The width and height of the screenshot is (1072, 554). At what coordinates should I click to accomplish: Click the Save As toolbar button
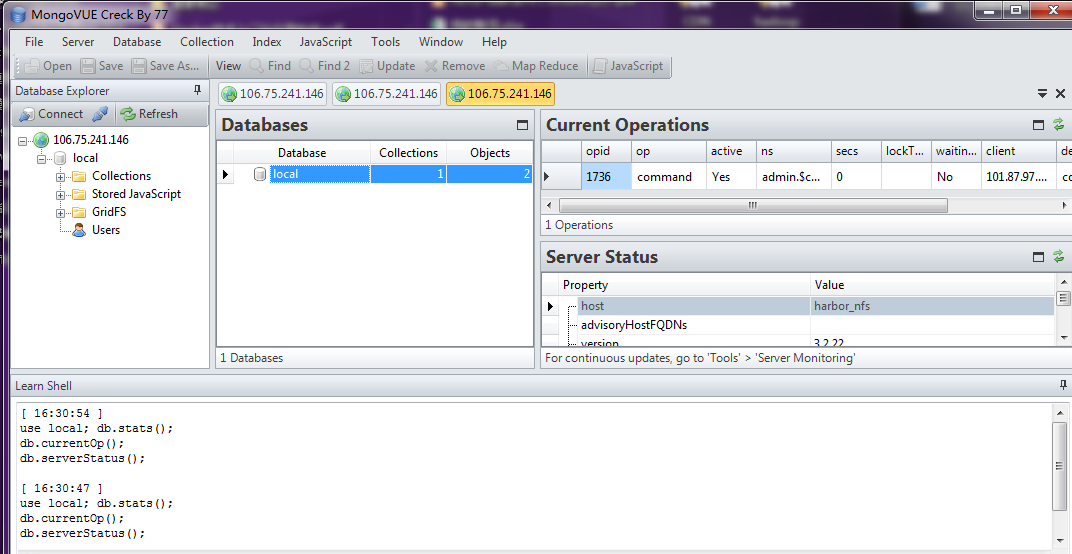(165, 66)
